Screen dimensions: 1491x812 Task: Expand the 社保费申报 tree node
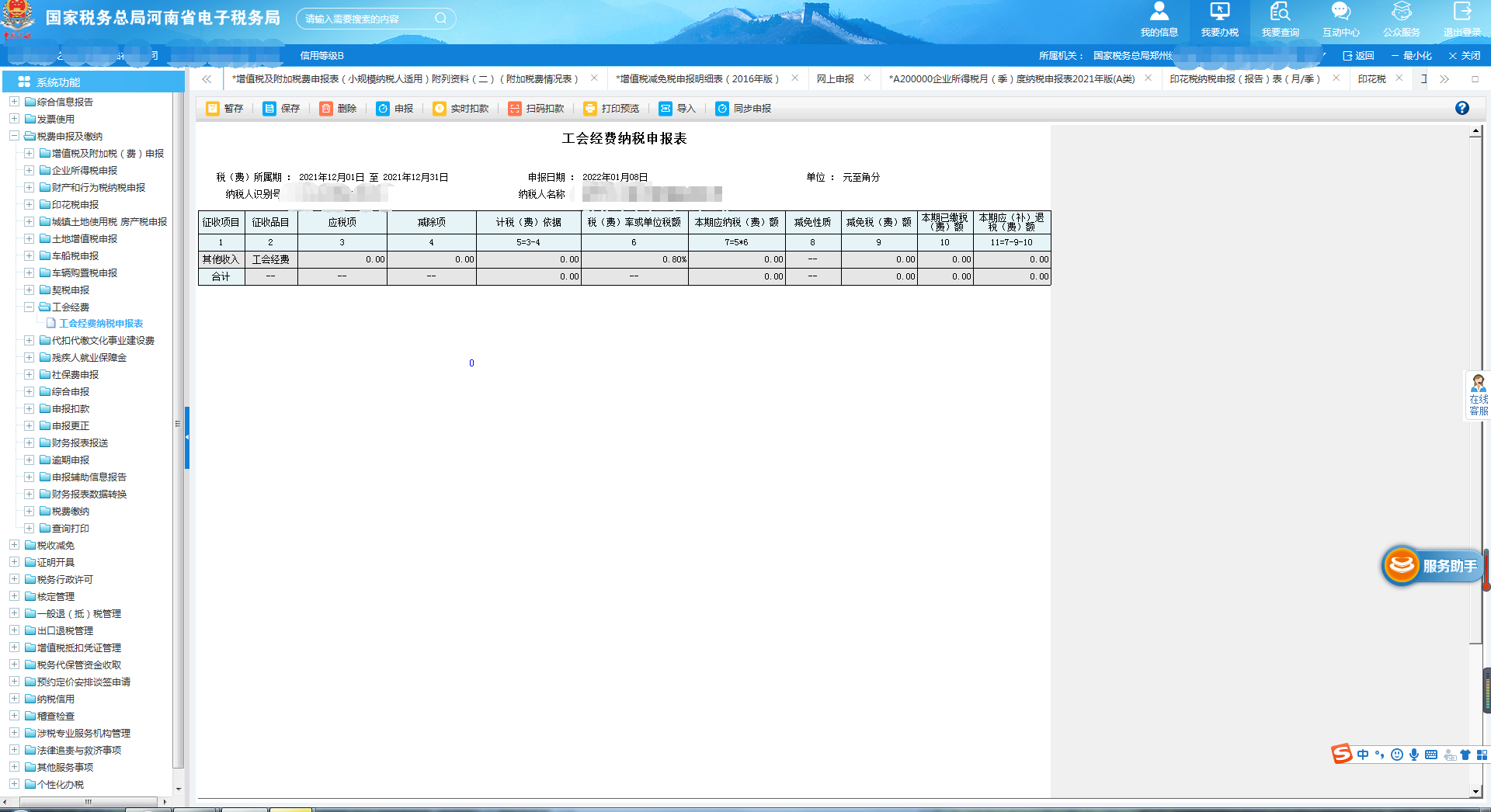coord(29,374)
